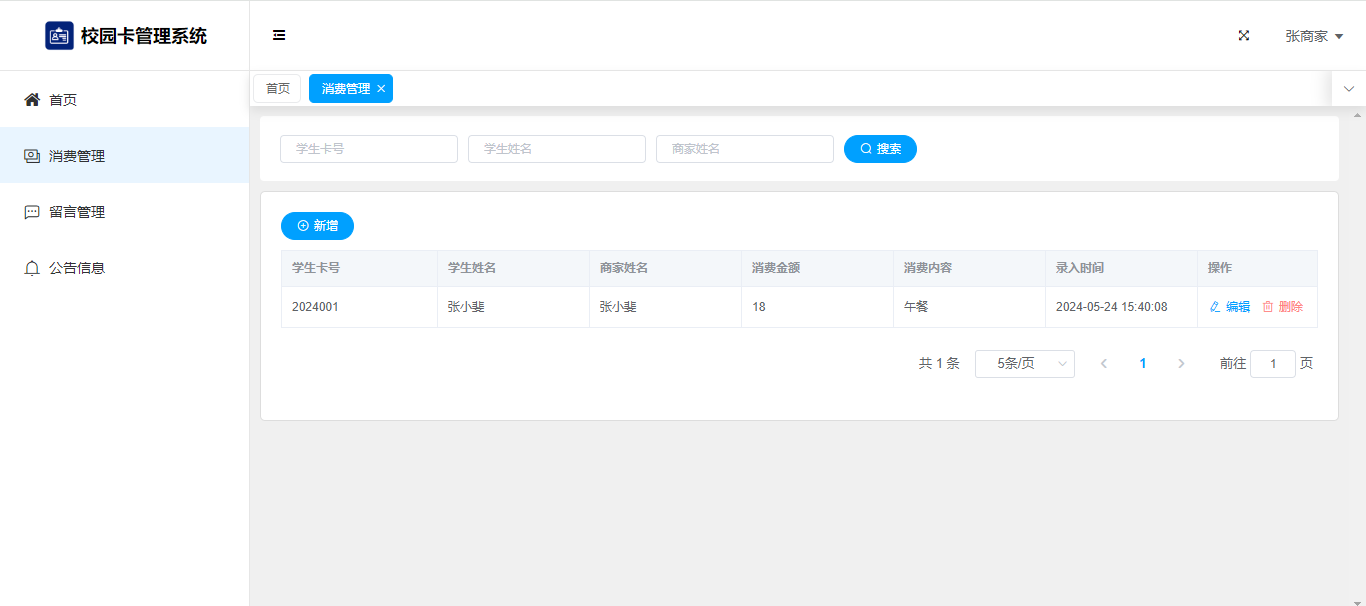Viewport: 1366px width, 606px height.
Task: Switch to the 首页 tab
Action: point(277,89)
